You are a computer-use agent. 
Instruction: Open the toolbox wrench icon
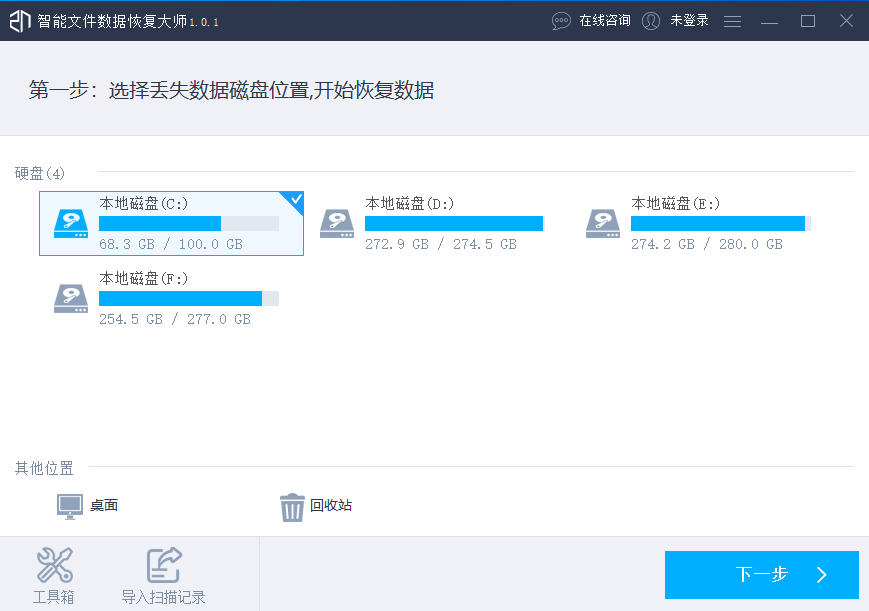point(54,565)
